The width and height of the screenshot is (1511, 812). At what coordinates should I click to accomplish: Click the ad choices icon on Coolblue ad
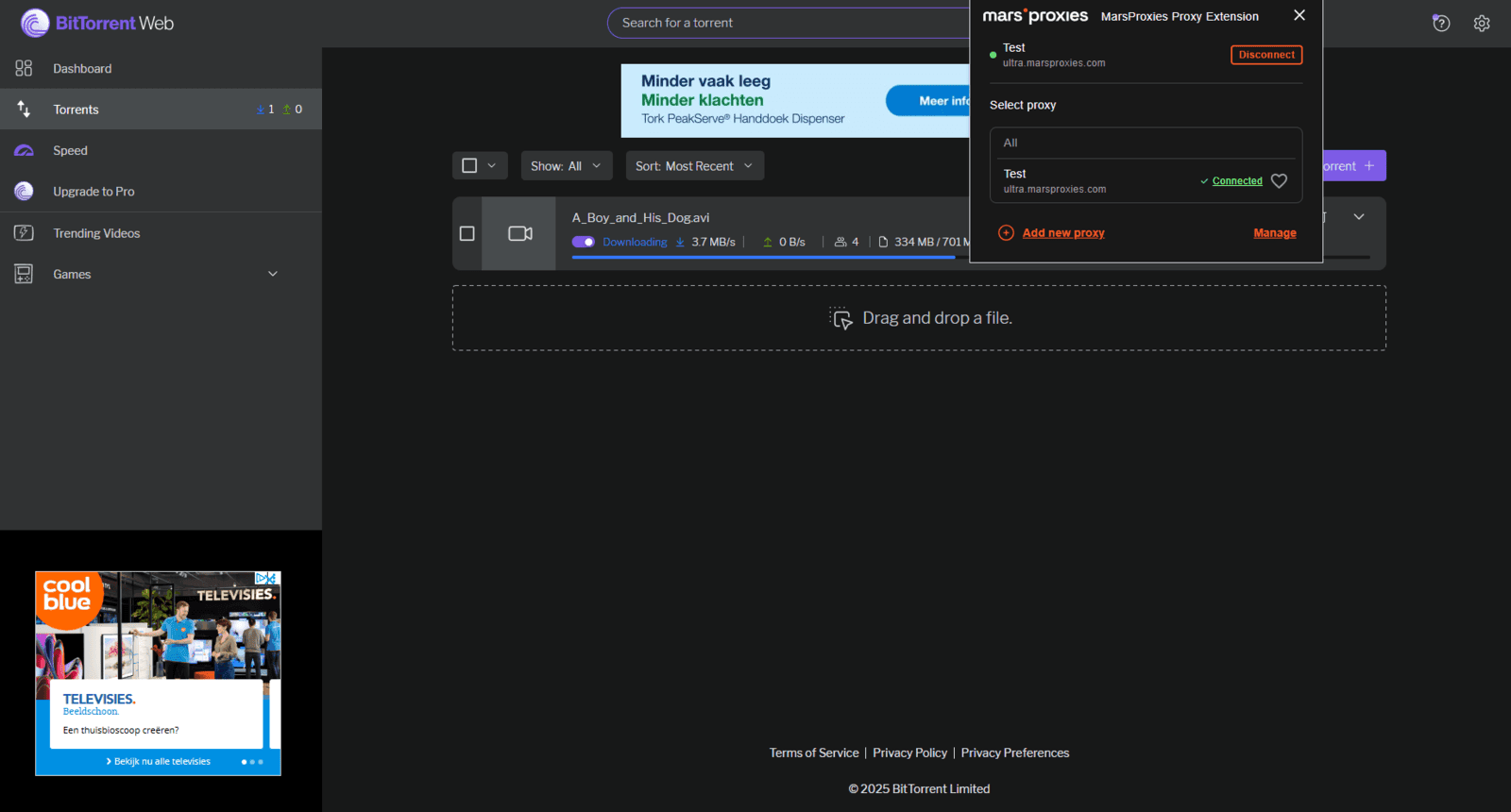tap(266, 578)
